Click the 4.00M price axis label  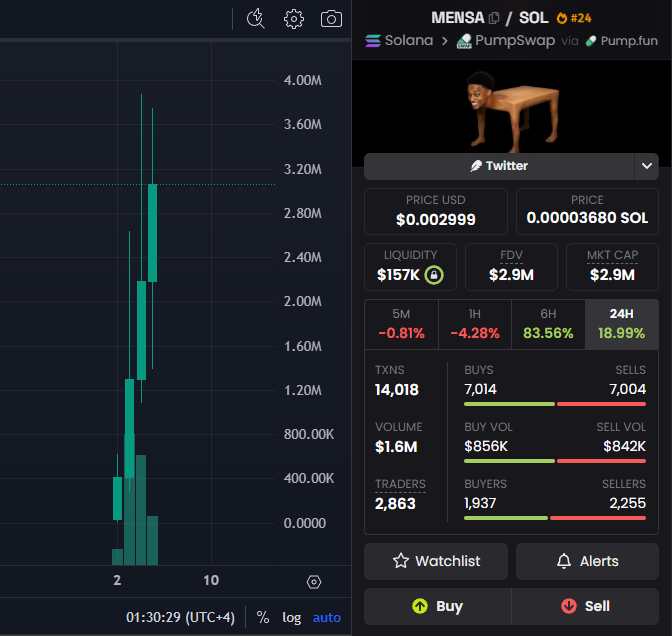303,80
